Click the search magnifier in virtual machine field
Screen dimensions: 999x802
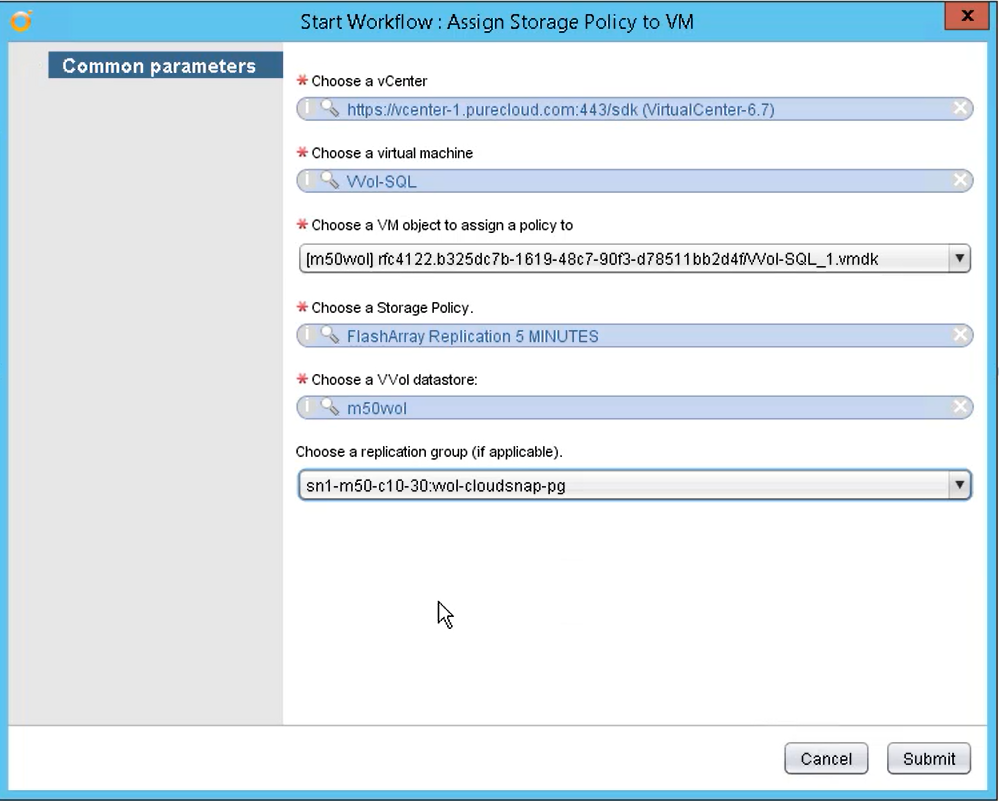(329, 180)
